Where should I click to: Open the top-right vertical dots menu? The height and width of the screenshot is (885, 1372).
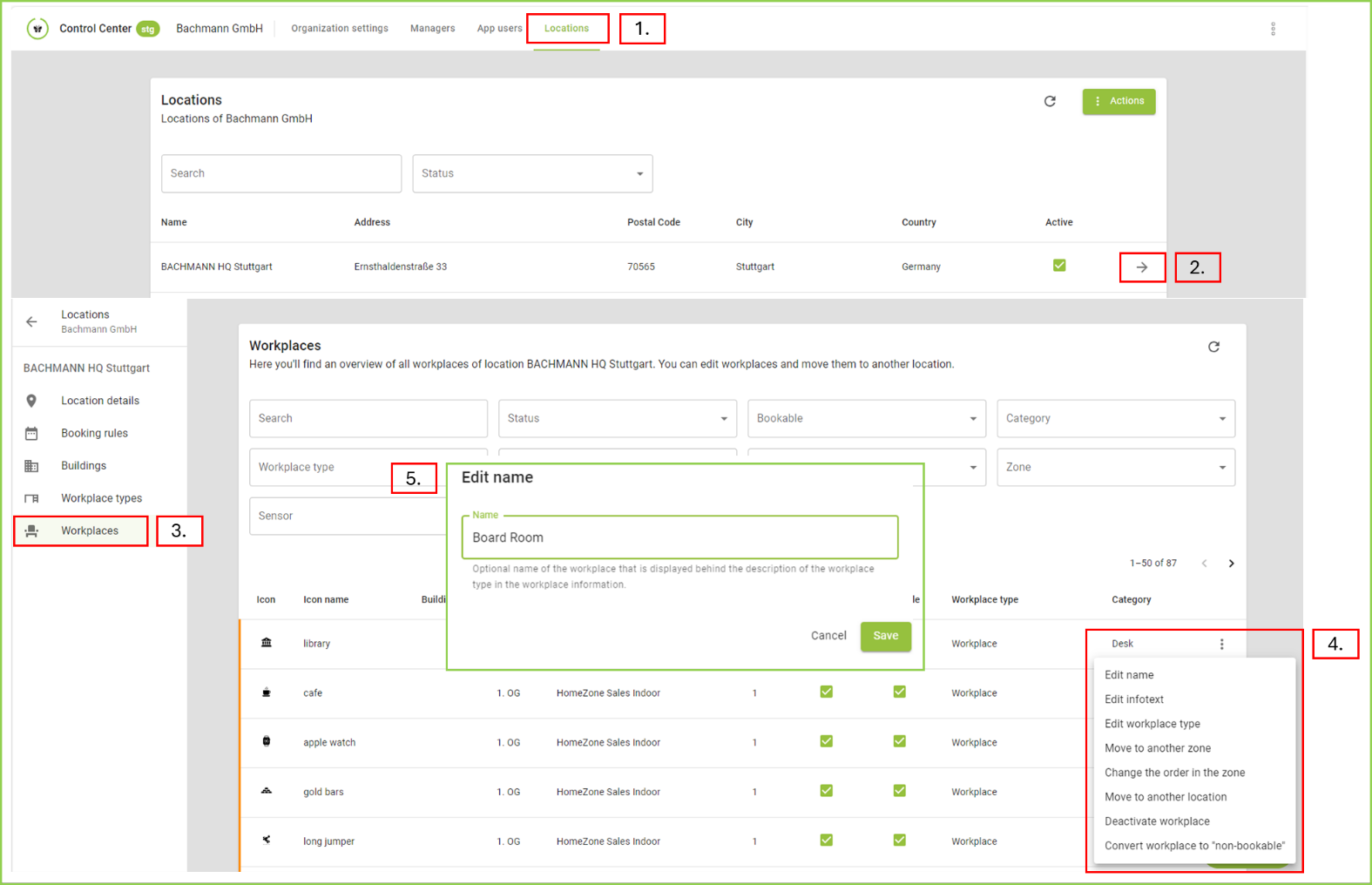[1273, 29]
